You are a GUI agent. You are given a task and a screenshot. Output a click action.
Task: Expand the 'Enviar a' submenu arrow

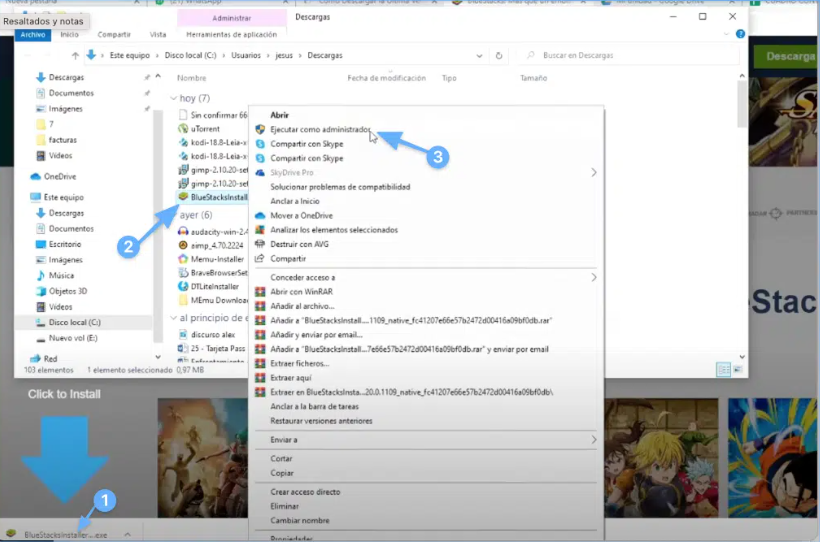(x=593, y=439)
